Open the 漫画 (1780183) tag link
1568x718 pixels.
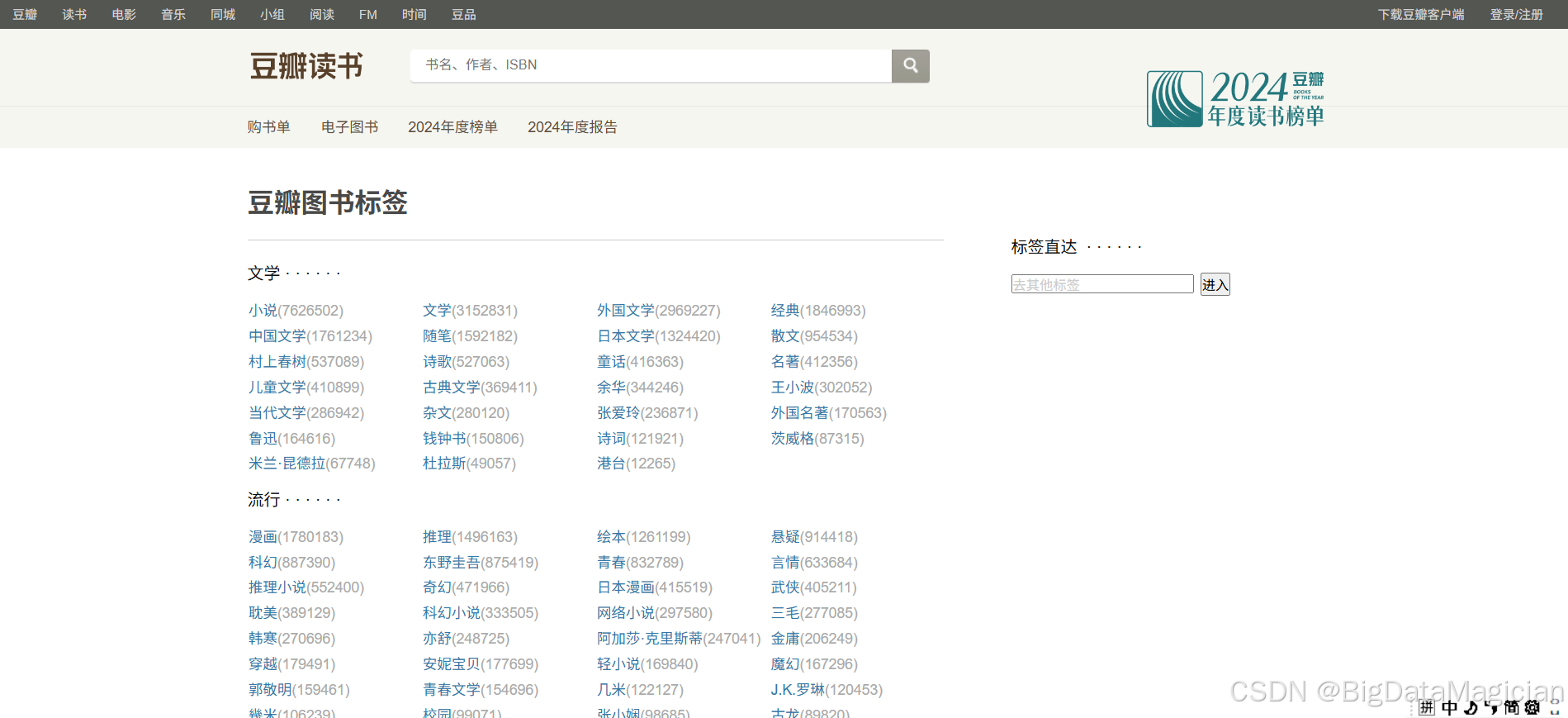(263, 537)
